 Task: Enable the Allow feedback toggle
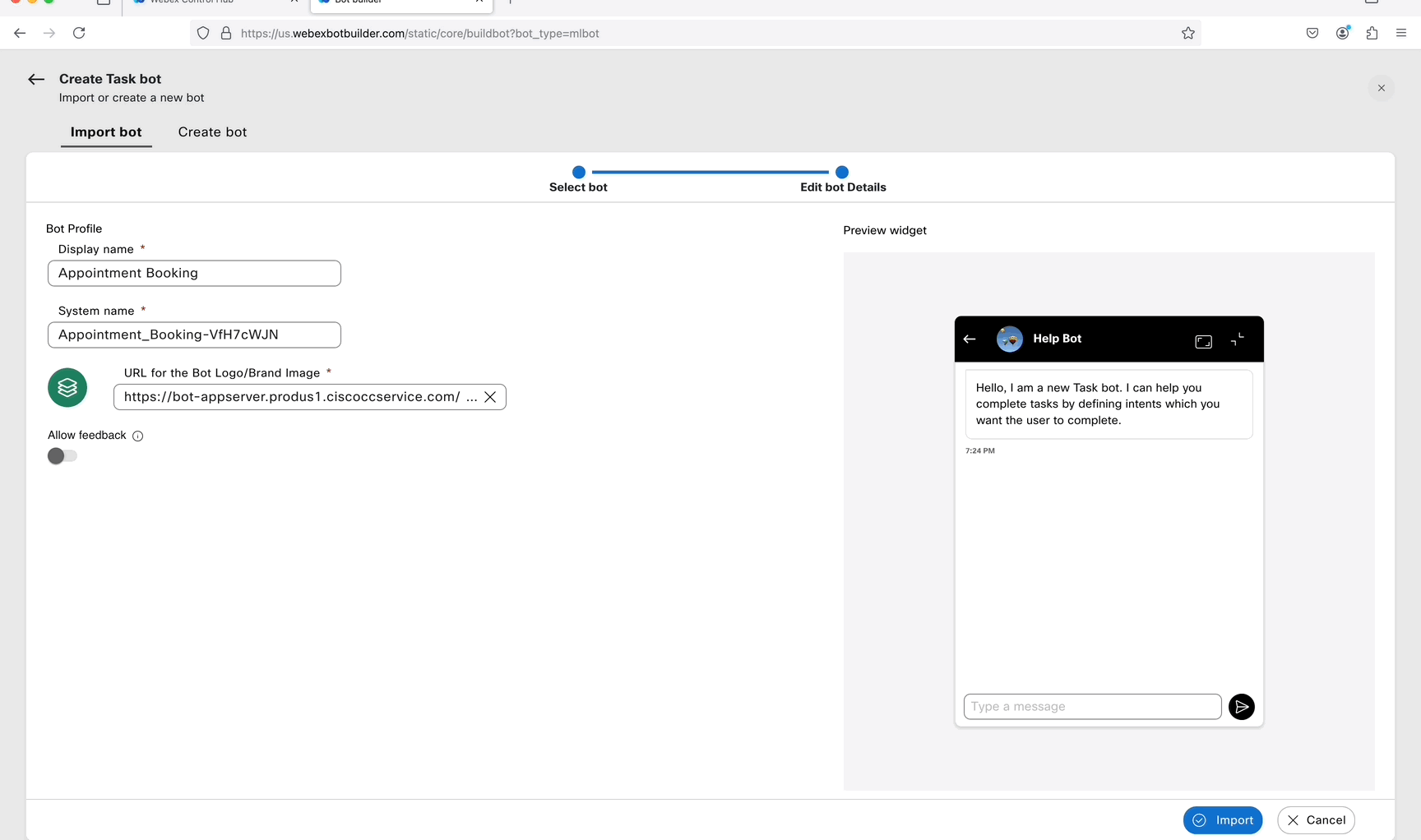(62, 456)
